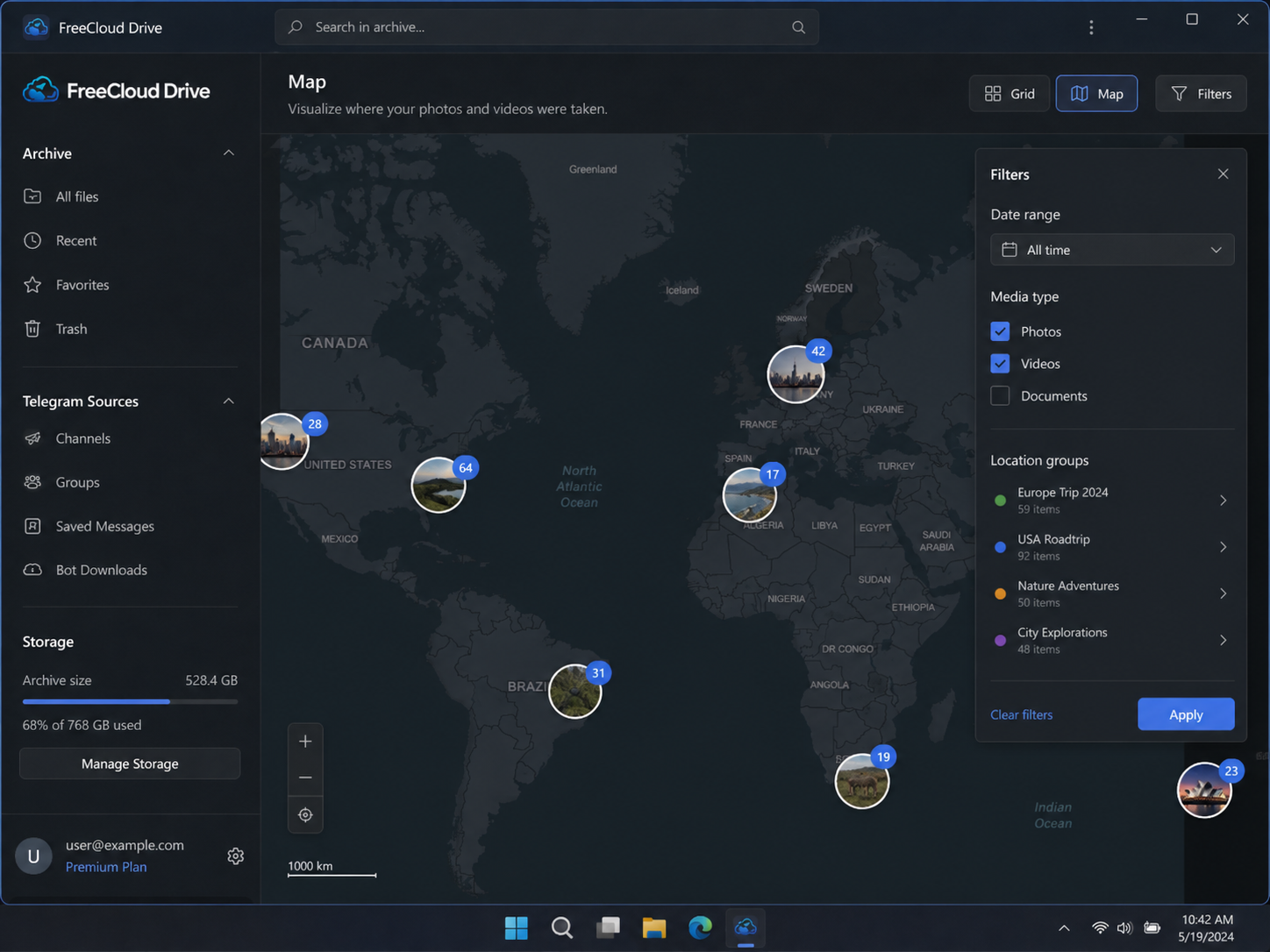This screenshot has height=952, width=1270.
Task: Zoom out on the map
Action: [x=305, y=778]
